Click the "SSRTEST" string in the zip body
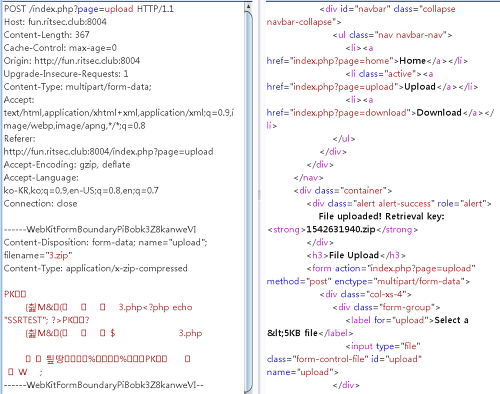The height and width of the screenshot is (394, 500). tap(26, 321)
